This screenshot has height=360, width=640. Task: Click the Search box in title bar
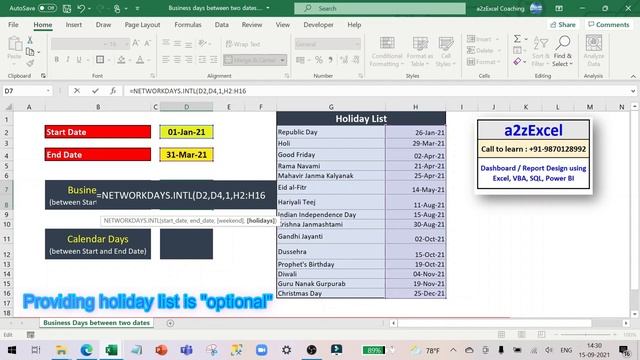(380, 8)
